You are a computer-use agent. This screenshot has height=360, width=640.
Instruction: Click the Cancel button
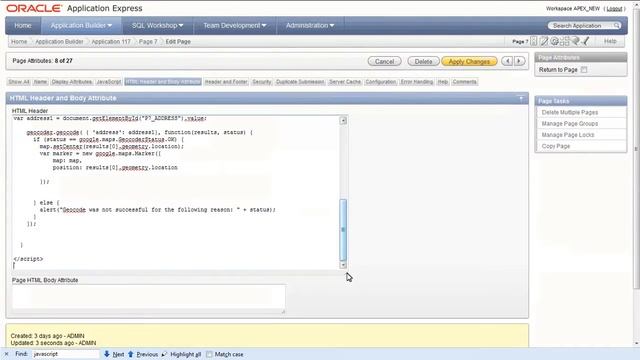pyautogui.click(x=384, y=61)
